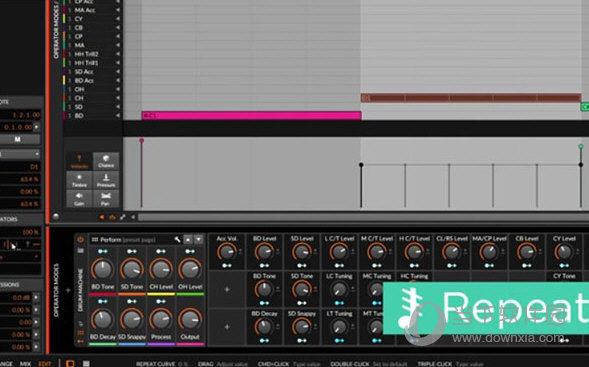
Task: Click the M mute button in inspector
Action: coord(18,139)
